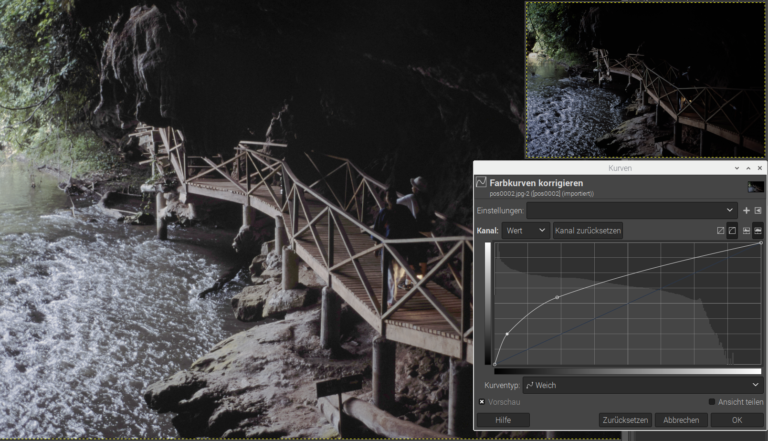This screenshot has width=768, height=441.
Task: Click Kanal zurücksetzen button
Action: click(x=588, y=231)
